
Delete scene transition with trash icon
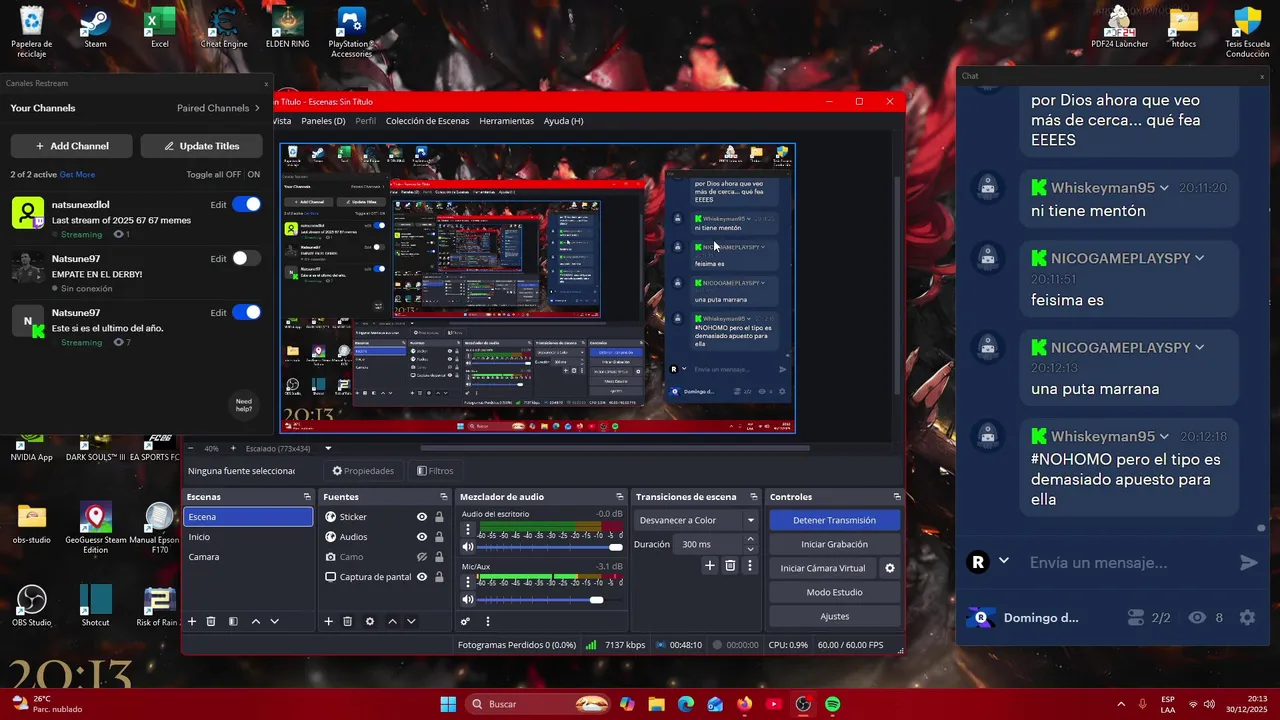tap(730, 565)
